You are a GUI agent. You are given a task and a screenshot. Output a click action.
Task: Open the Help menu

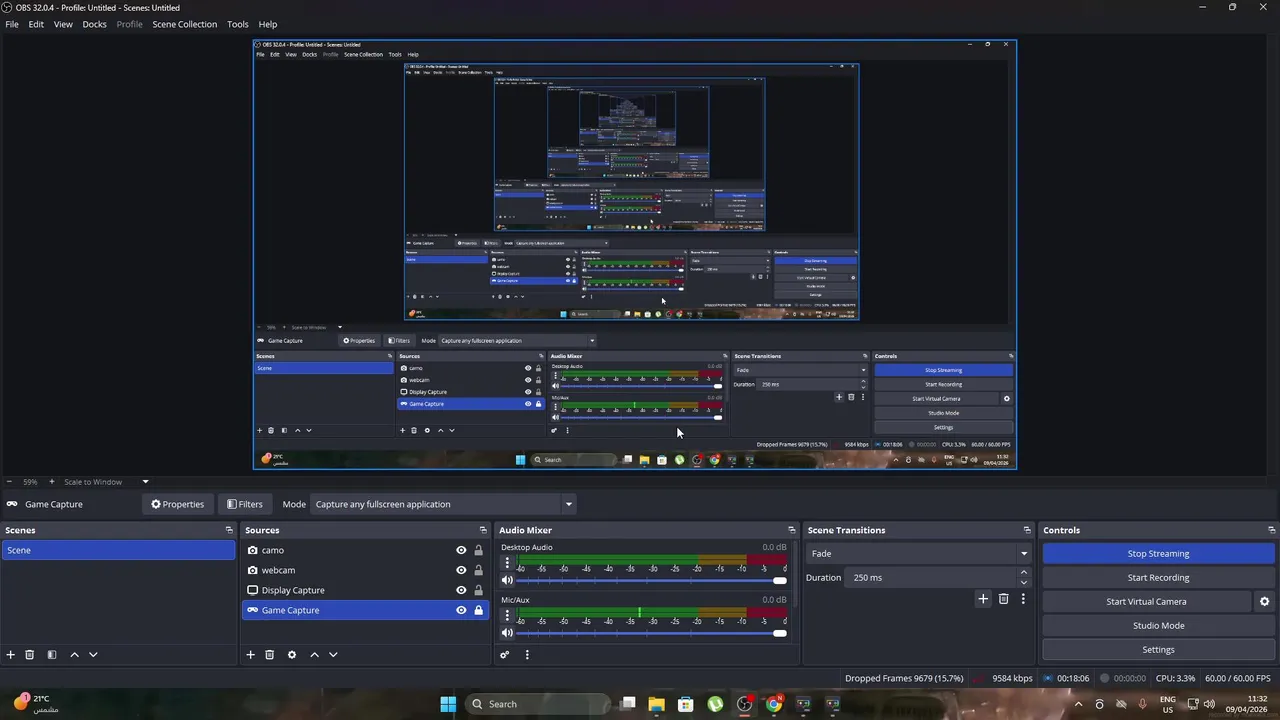tap(268, 24)
